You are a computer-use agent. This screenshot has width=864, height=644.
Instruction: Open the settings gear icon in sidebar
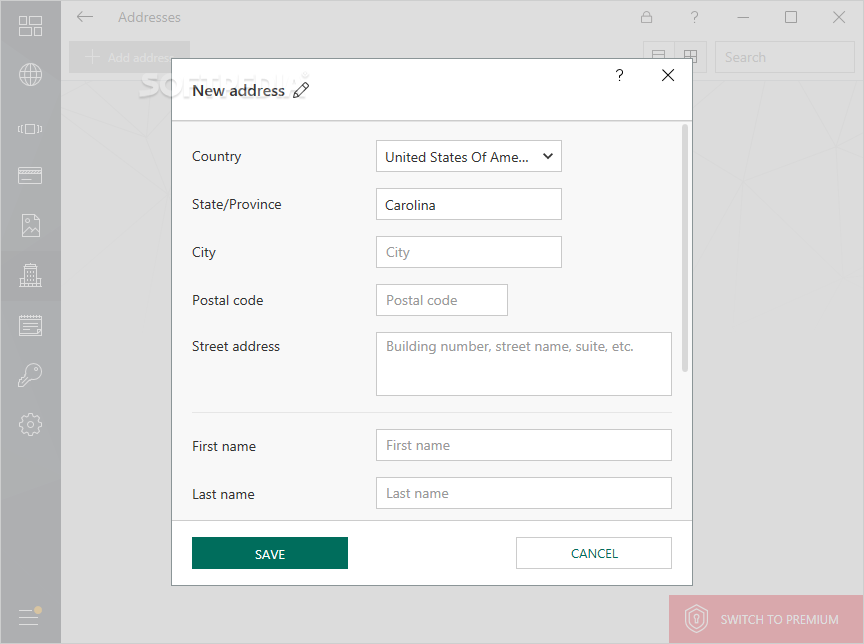coord(30,424)
